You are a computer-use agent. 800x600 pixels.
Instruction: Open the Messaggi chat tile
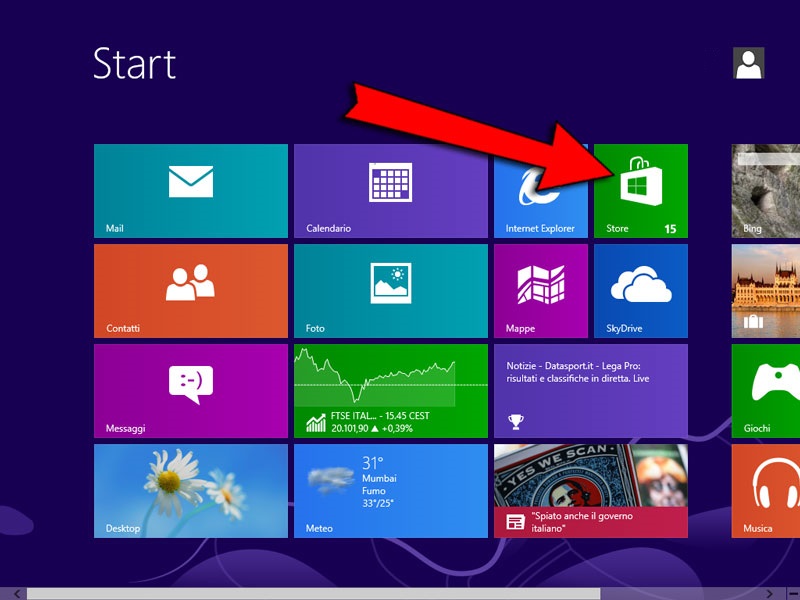click(x=191, y=391)
